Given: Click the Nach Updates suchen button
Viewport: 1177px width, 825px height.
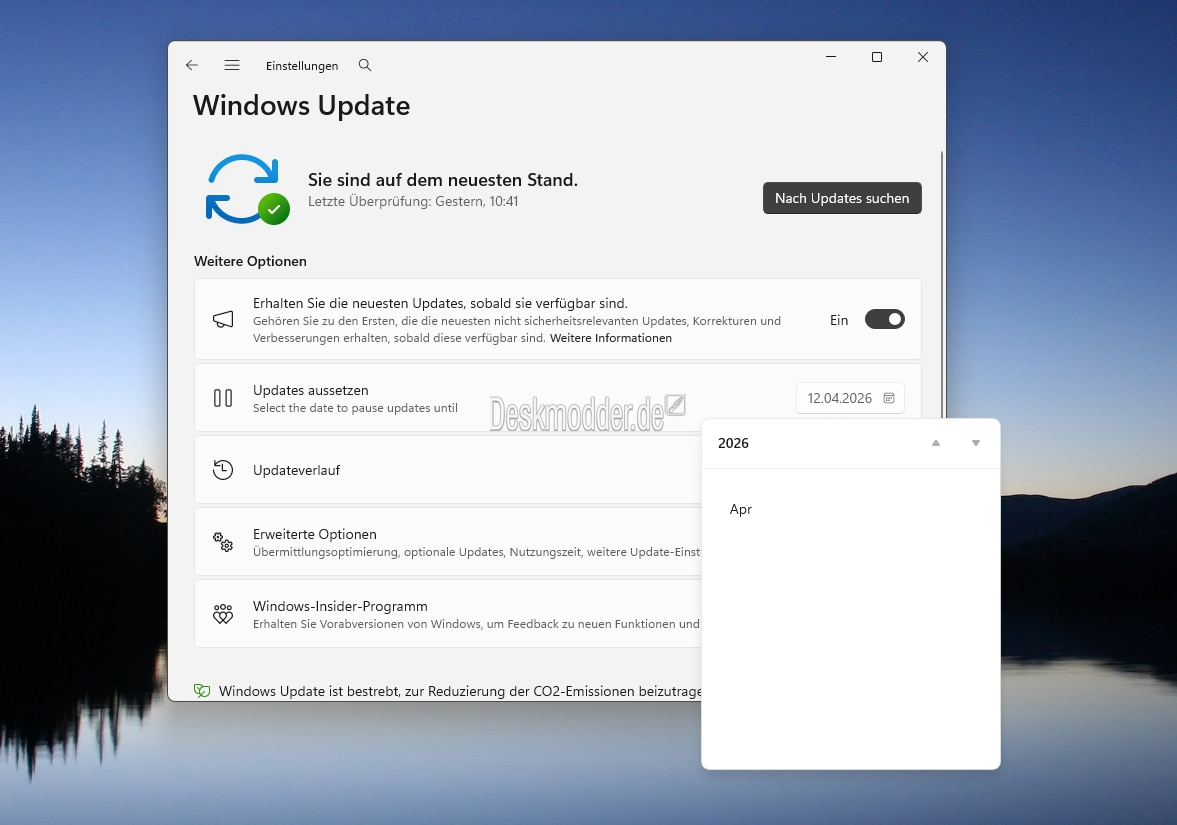Looking at the screenshot, I should coord(842,198).
